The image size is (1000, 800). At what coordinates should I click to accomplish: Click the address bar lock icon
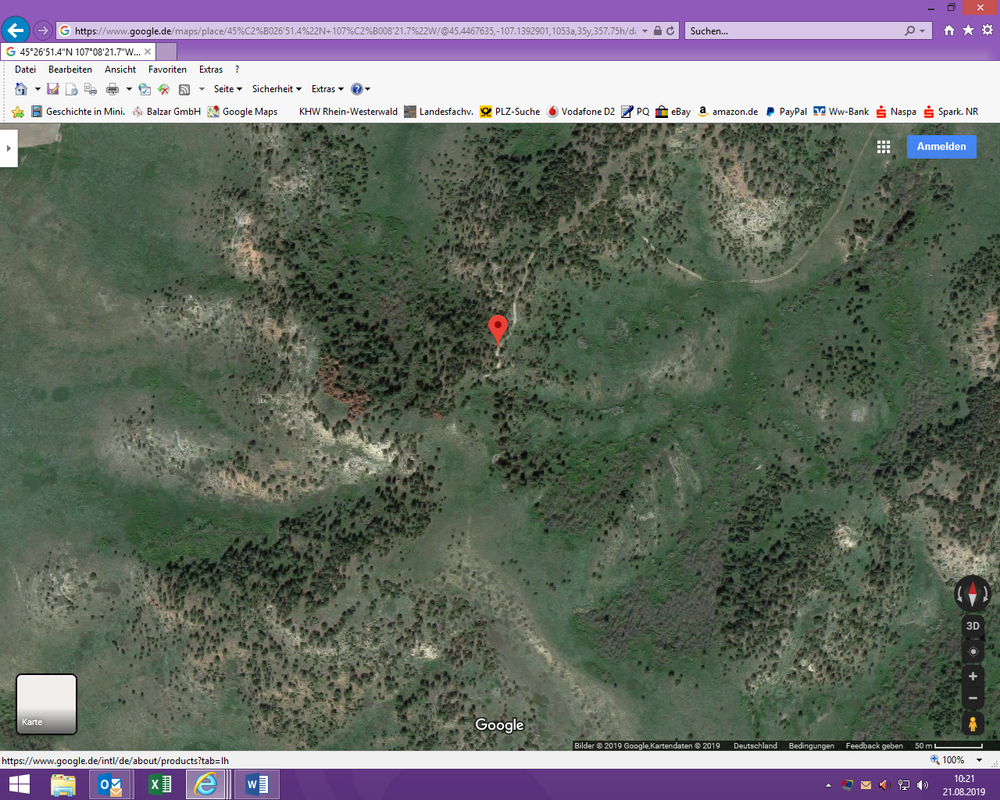[x=658, y=31]
